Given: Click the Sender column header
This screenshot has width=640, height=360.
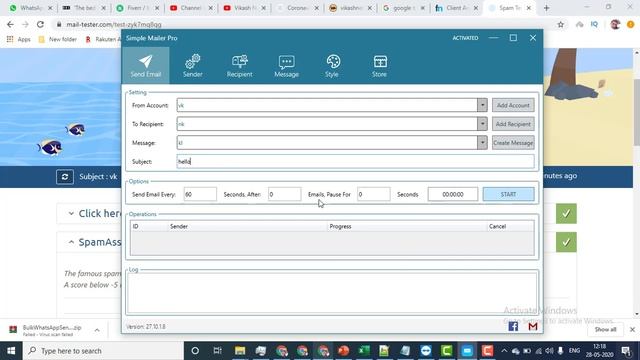Looking at the screenshot, I should (179, 226).
